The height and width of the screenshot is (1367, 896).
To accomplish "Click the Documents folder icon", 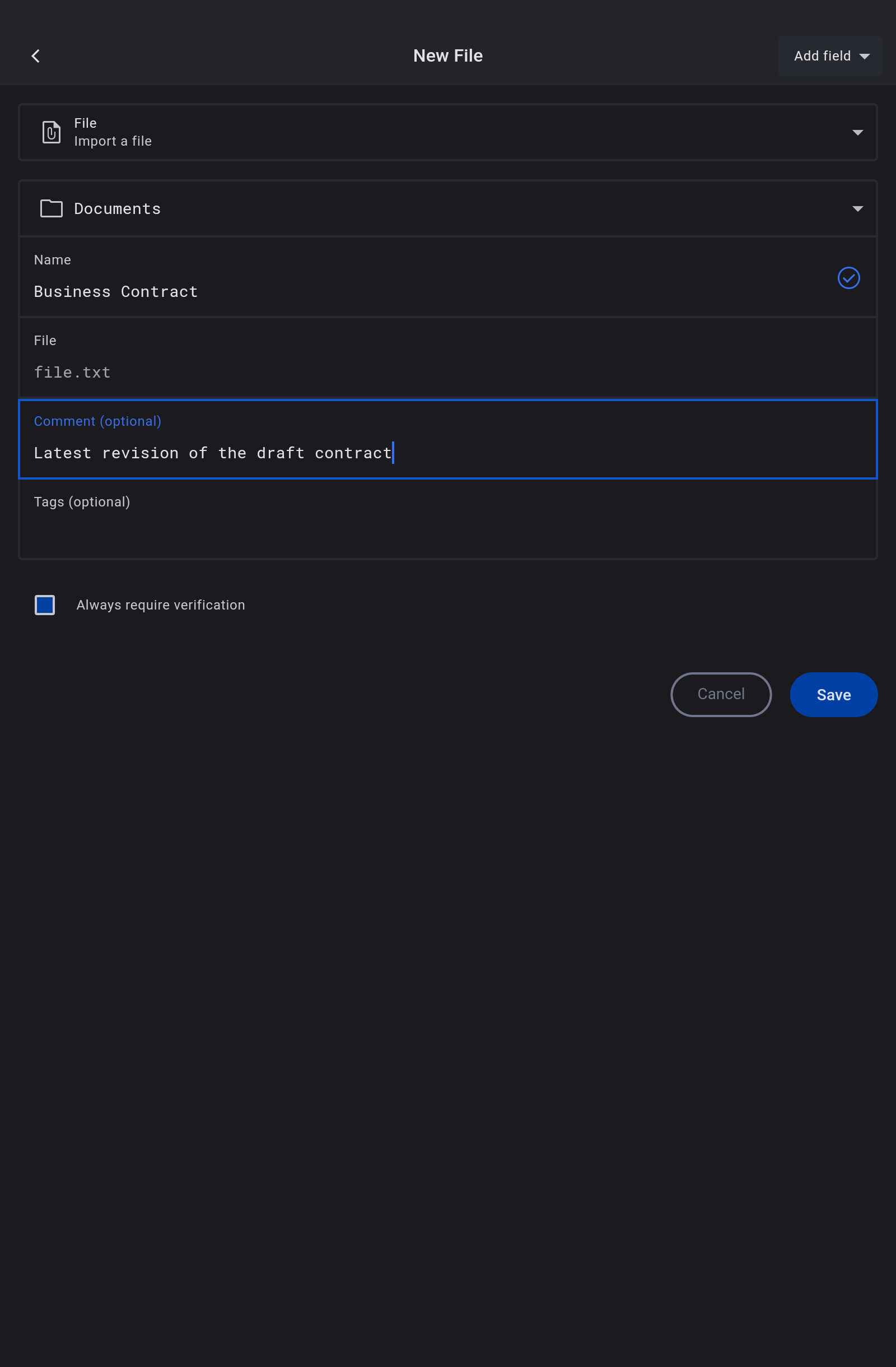I will (x=51, y=208).
